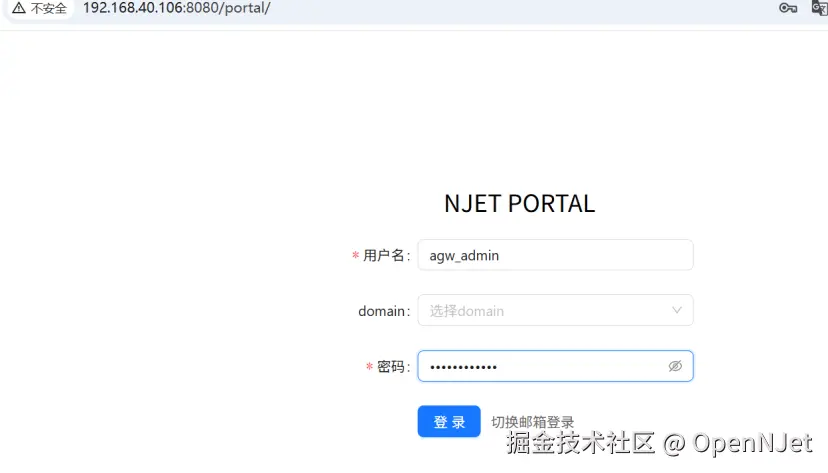Open the saved password key icon
The height and width of the screenshot is (473, 828).
point(788,8)
